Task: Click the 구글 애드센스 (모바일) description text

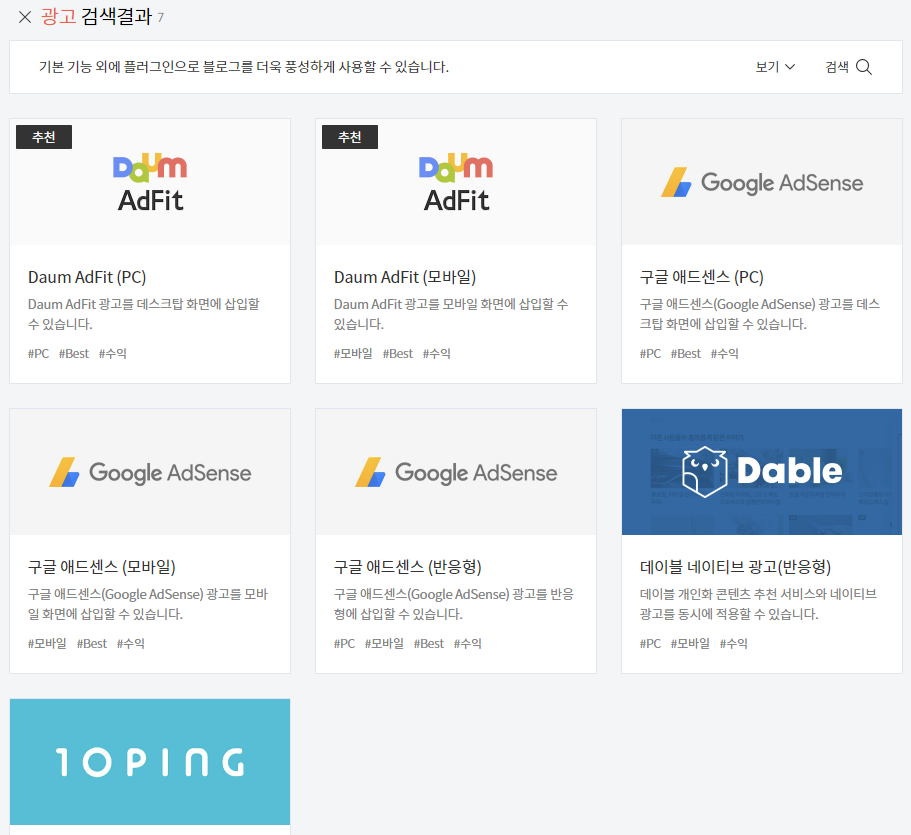Action: click(148, 604)
